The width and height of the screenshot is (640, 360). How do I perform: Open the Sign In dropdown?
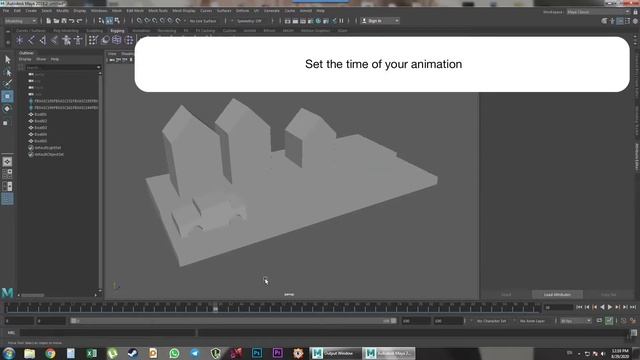380,21
